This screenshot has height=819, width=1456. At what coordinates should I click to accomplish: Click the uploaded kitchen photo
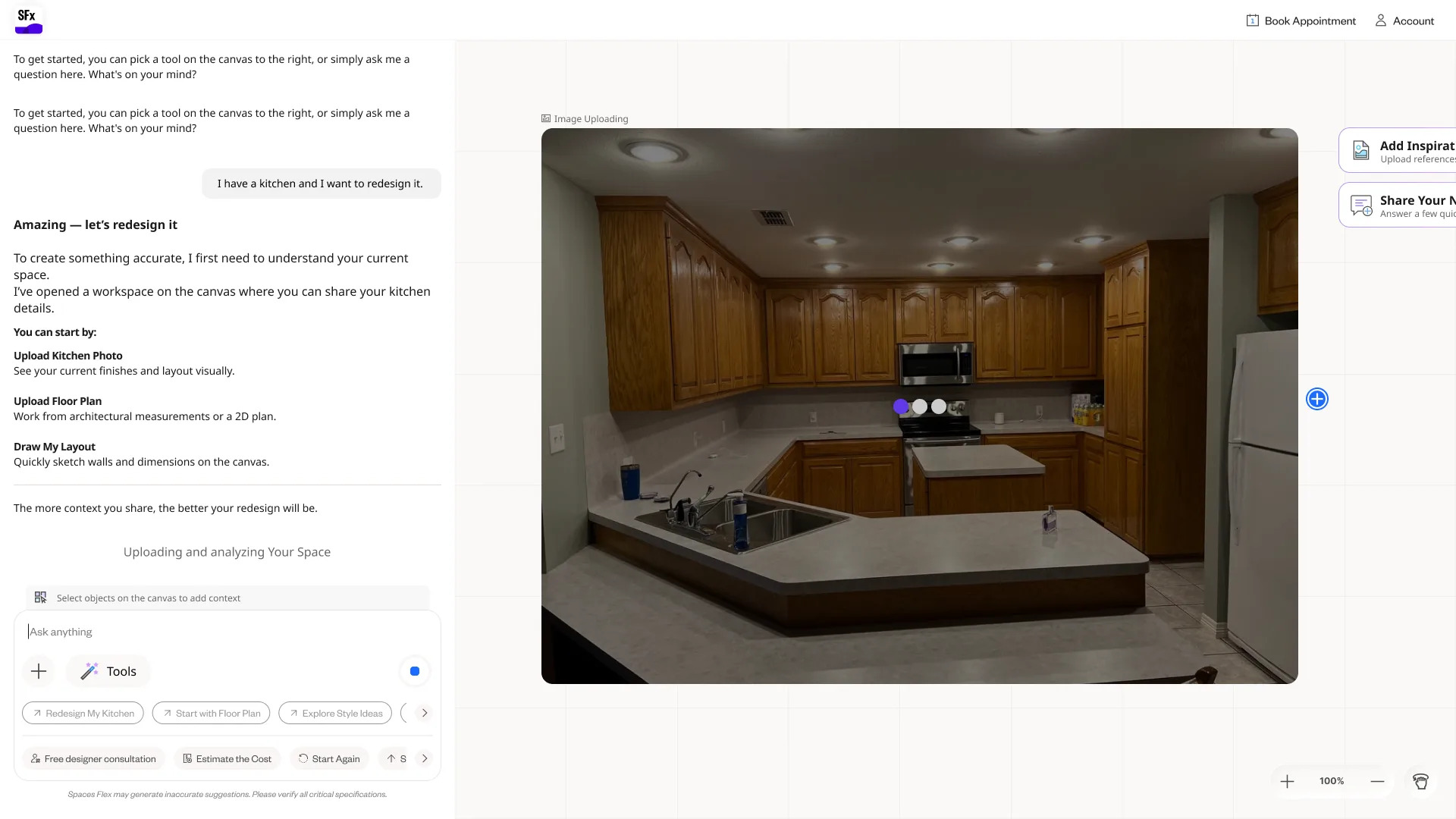point(919,406)
